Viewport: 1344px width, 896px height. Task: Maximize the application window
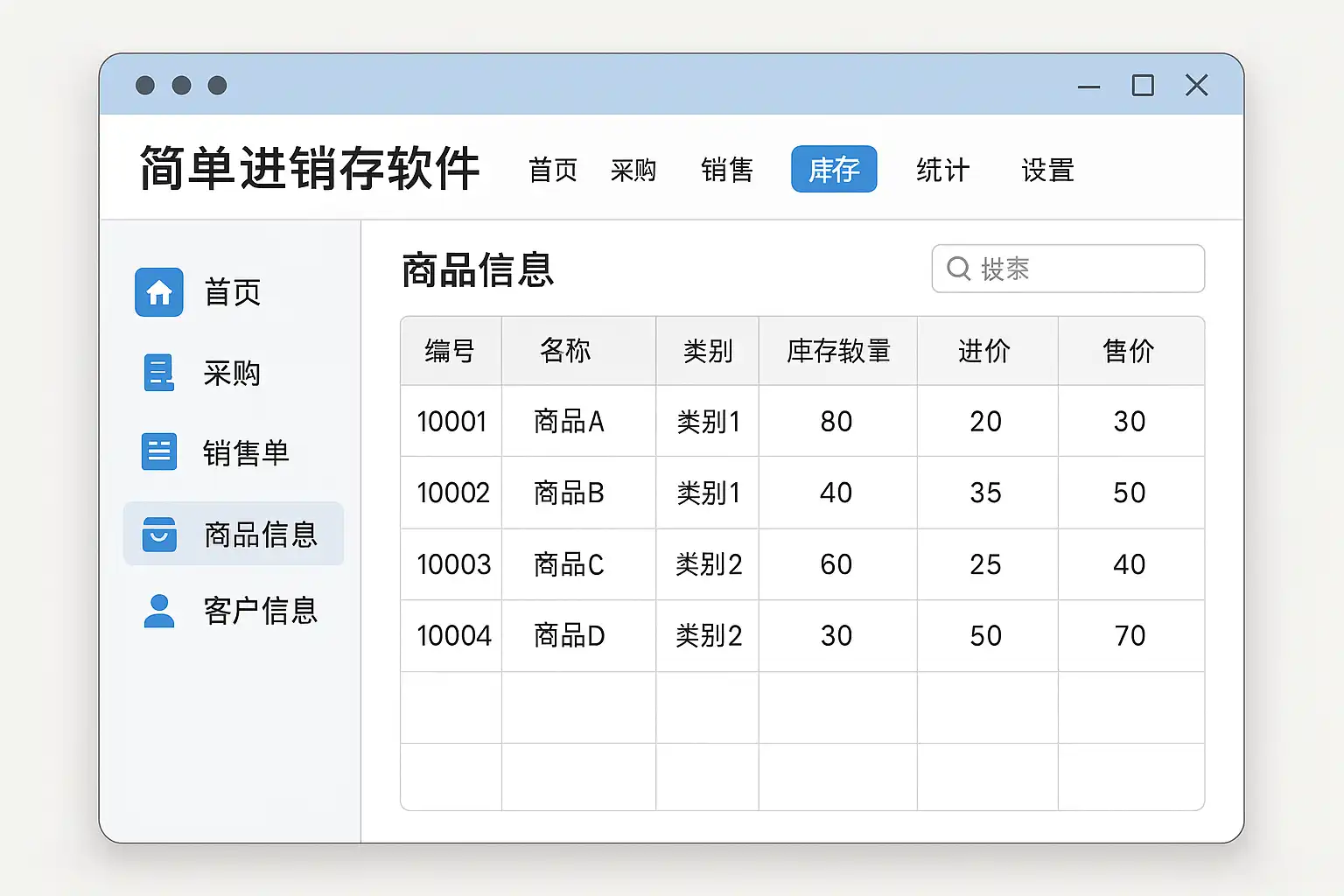click(1143, 86)
